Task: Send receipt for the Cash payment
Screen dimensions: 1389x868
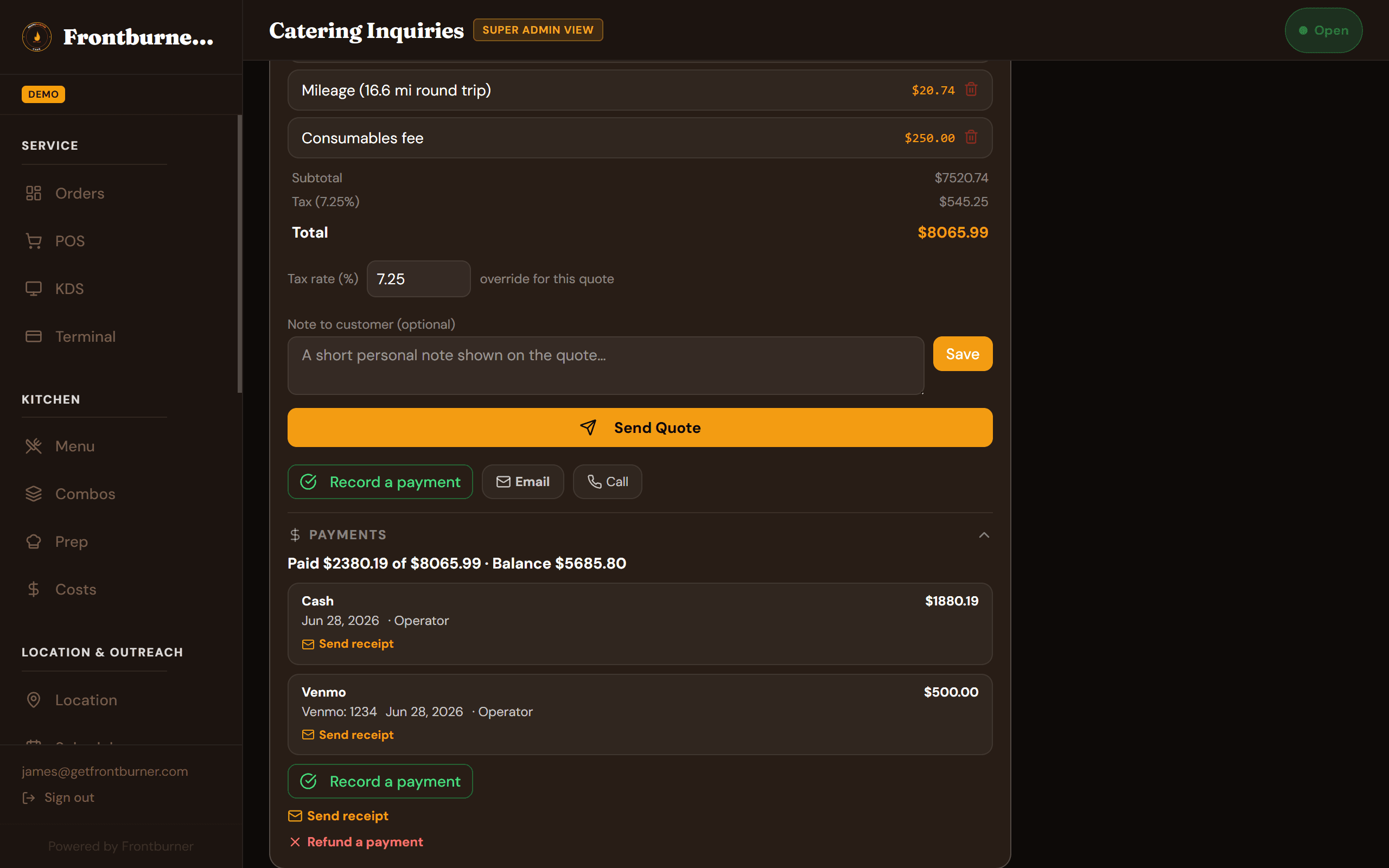Action: (x=348, y=644)
